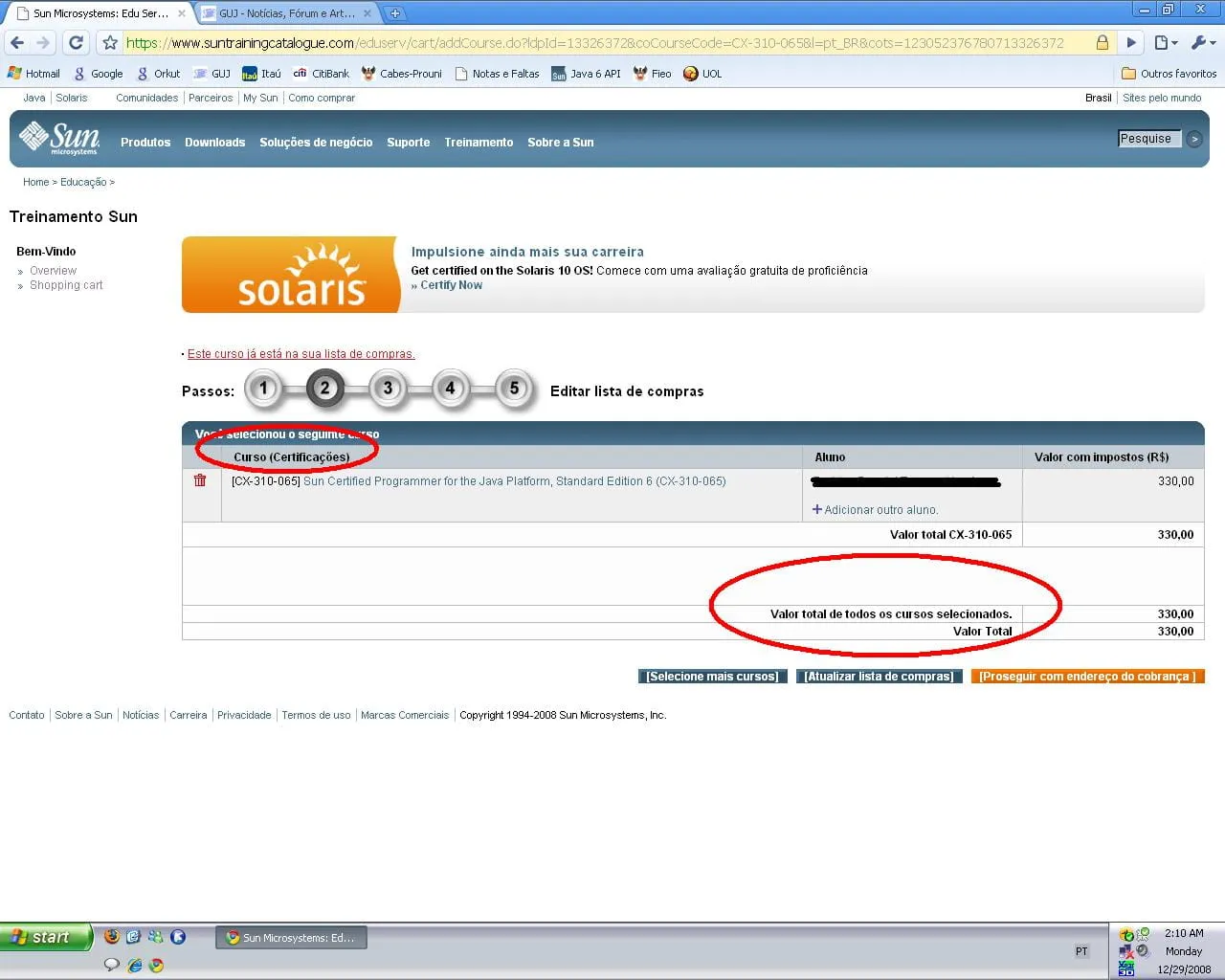
Task: Click the Selecione mais cursos button
Action: pyautogui.click(x=712, y=677)
